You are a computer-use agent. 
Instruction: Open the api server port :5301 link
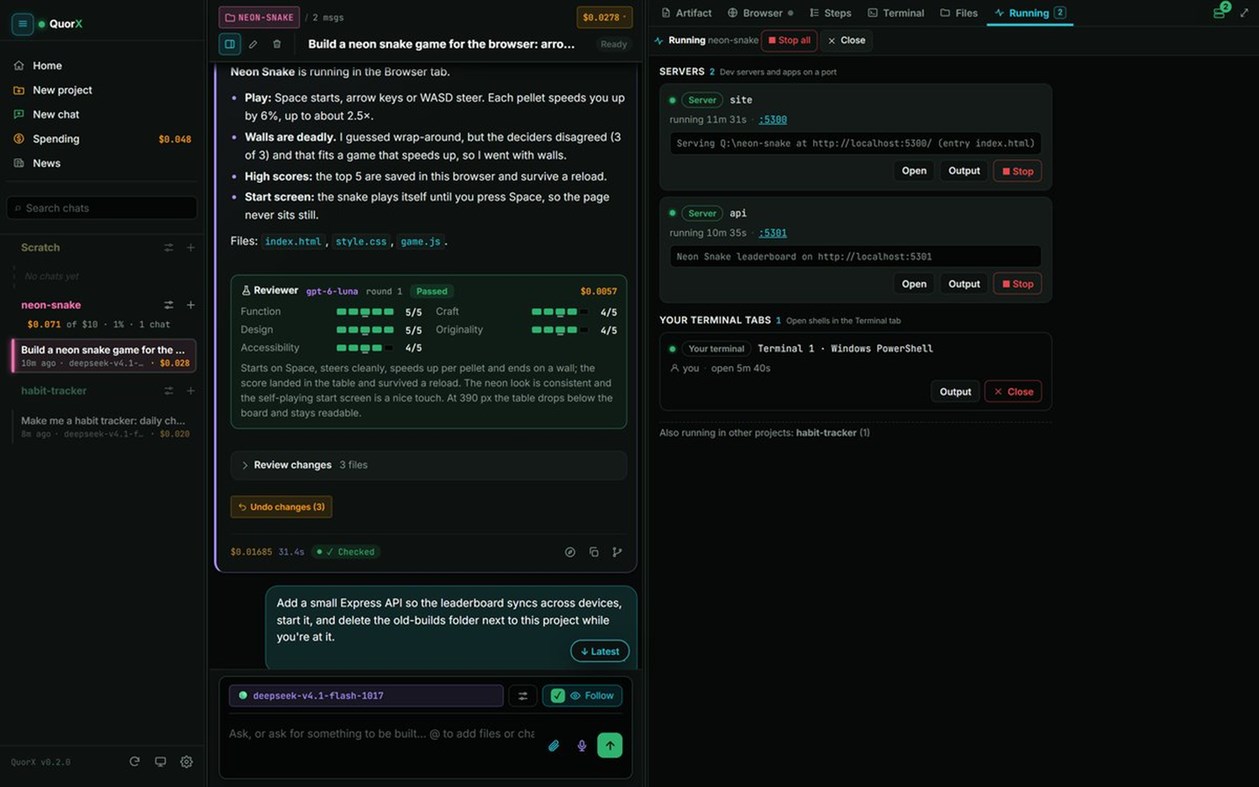click(x=772, y=233)
